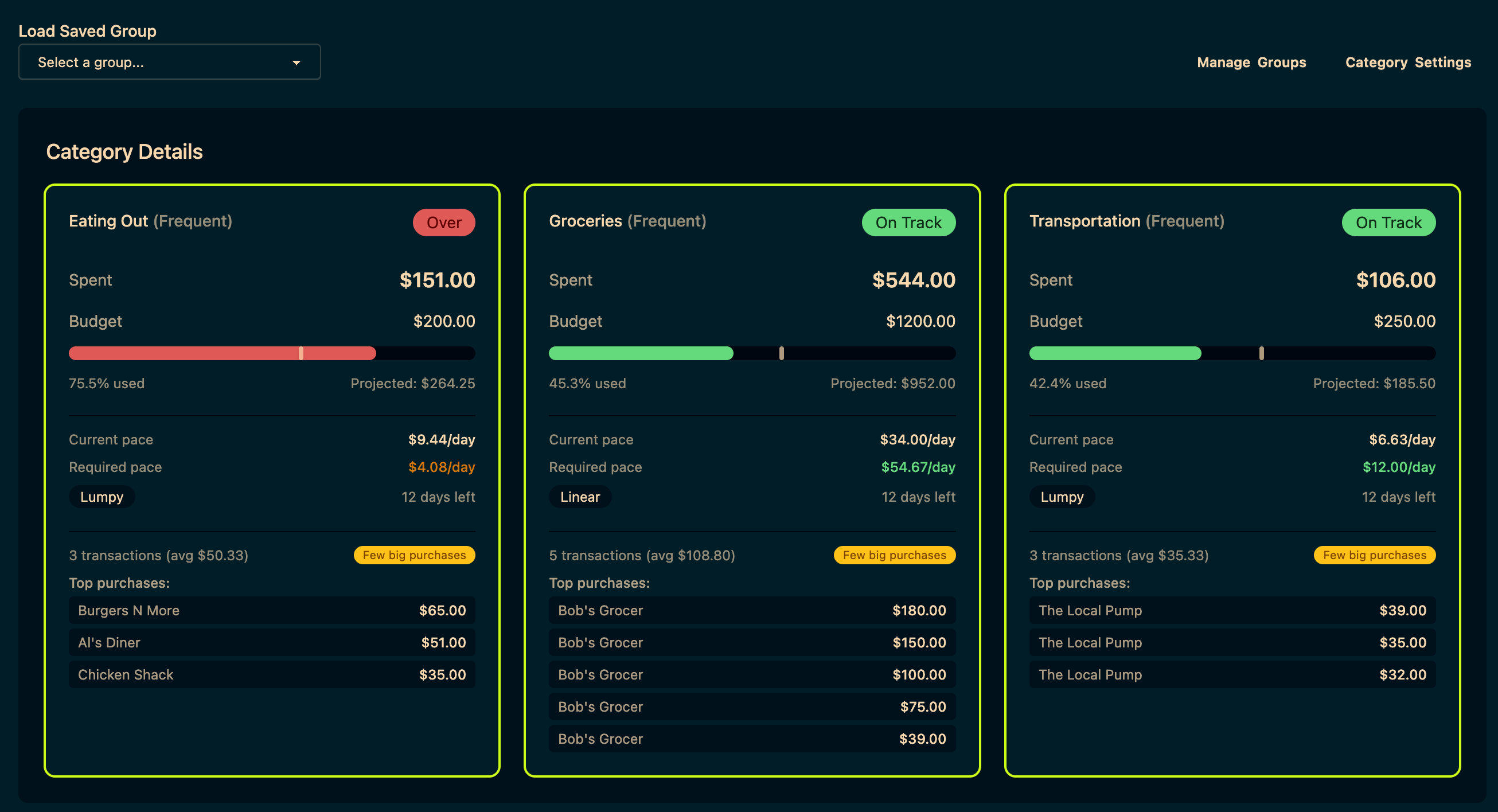Click Few big purchases badge under Transportation

coord(1375,555)
